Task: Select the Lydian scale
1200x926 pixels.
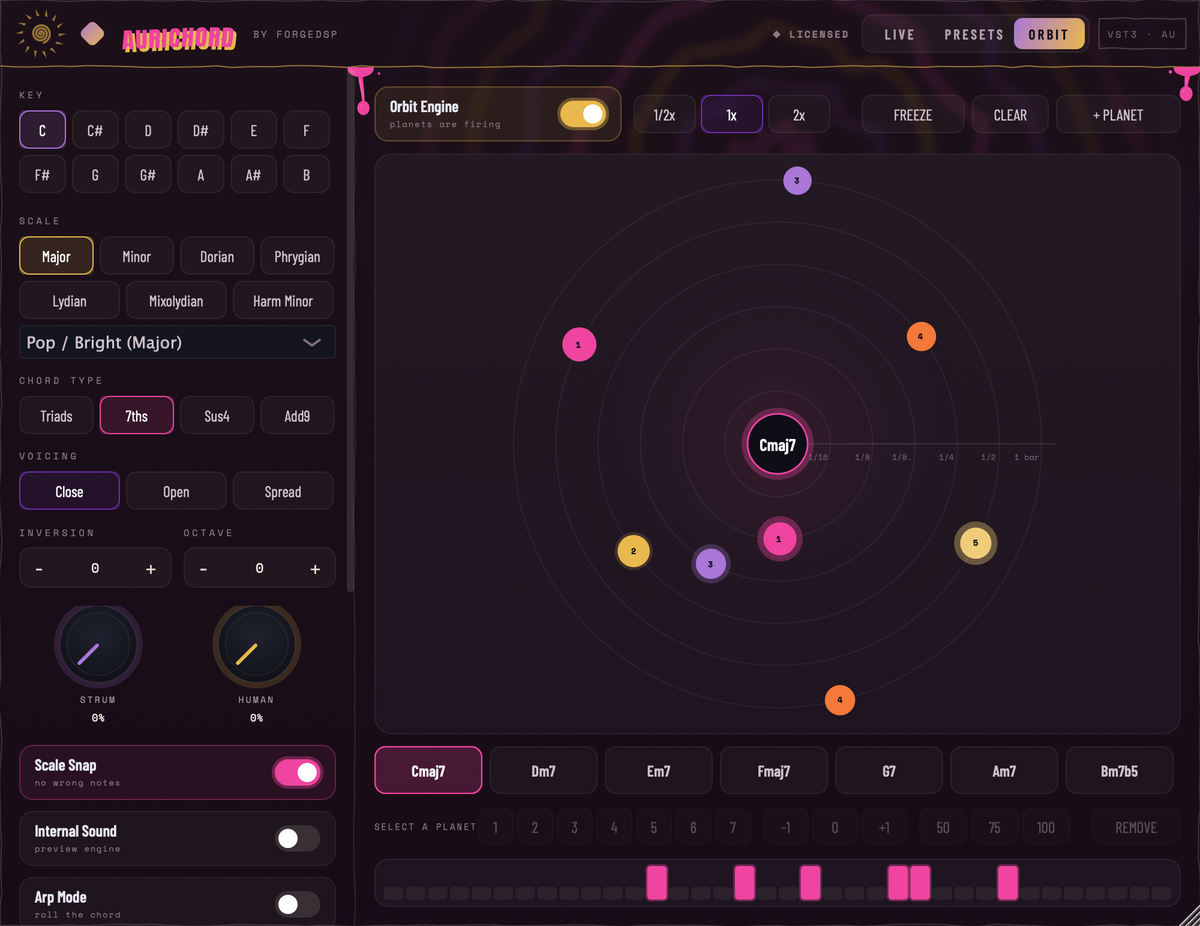Action: tap(69, 300)
